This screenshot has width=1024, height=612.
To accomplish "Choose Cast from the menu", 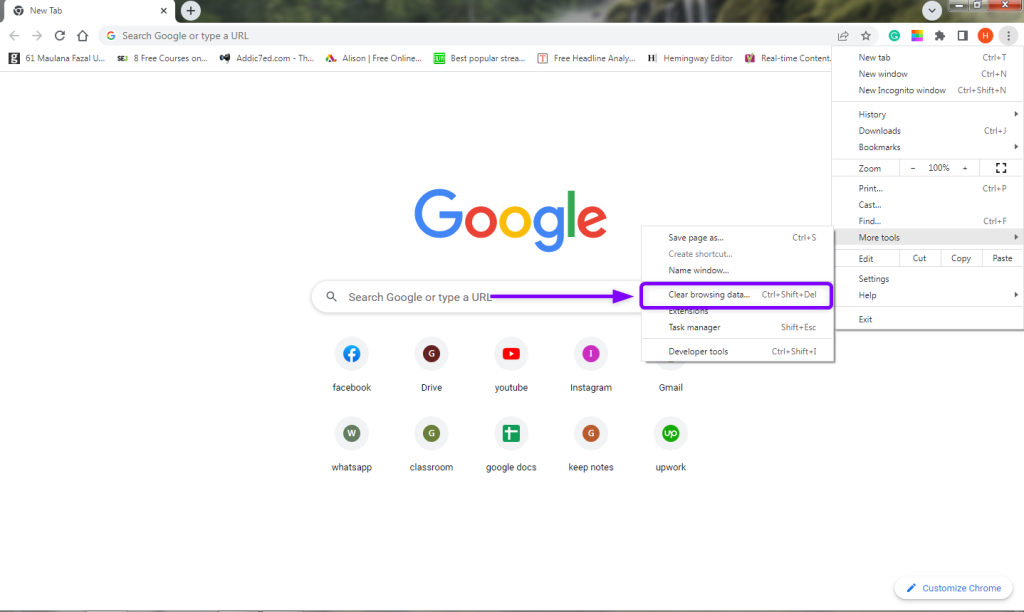I will pyautogui.click(x=928, y=204).
